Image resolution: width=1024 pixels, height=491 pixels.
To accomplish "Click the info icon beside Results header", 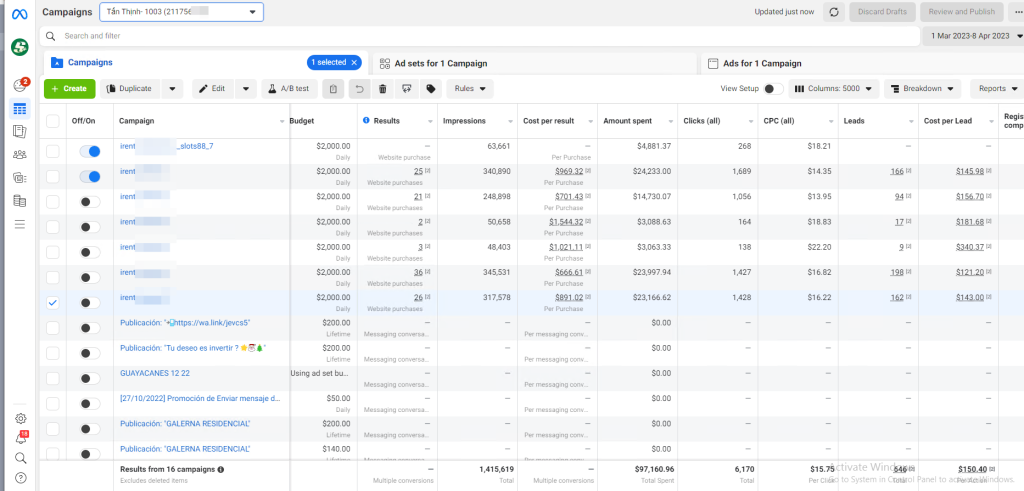I will (366, 121).
